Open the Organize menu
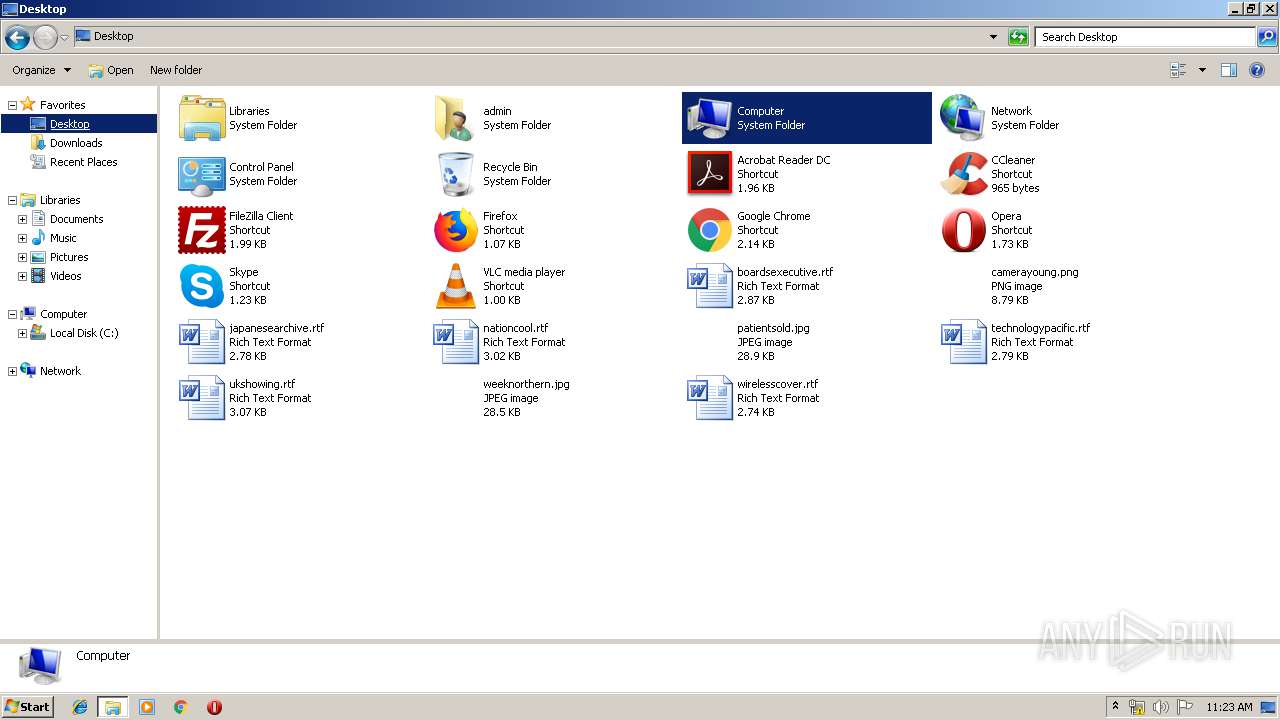 [41, 70]
